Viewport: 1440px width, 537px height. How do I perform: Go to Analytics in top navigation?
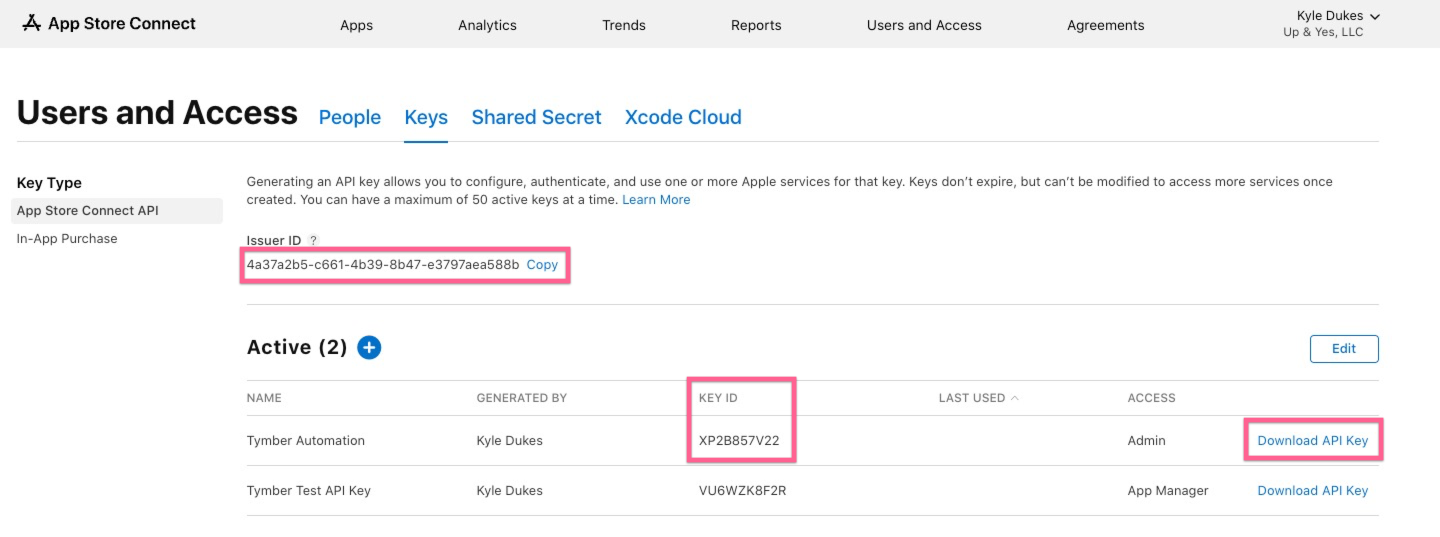[x=487, y=25]
